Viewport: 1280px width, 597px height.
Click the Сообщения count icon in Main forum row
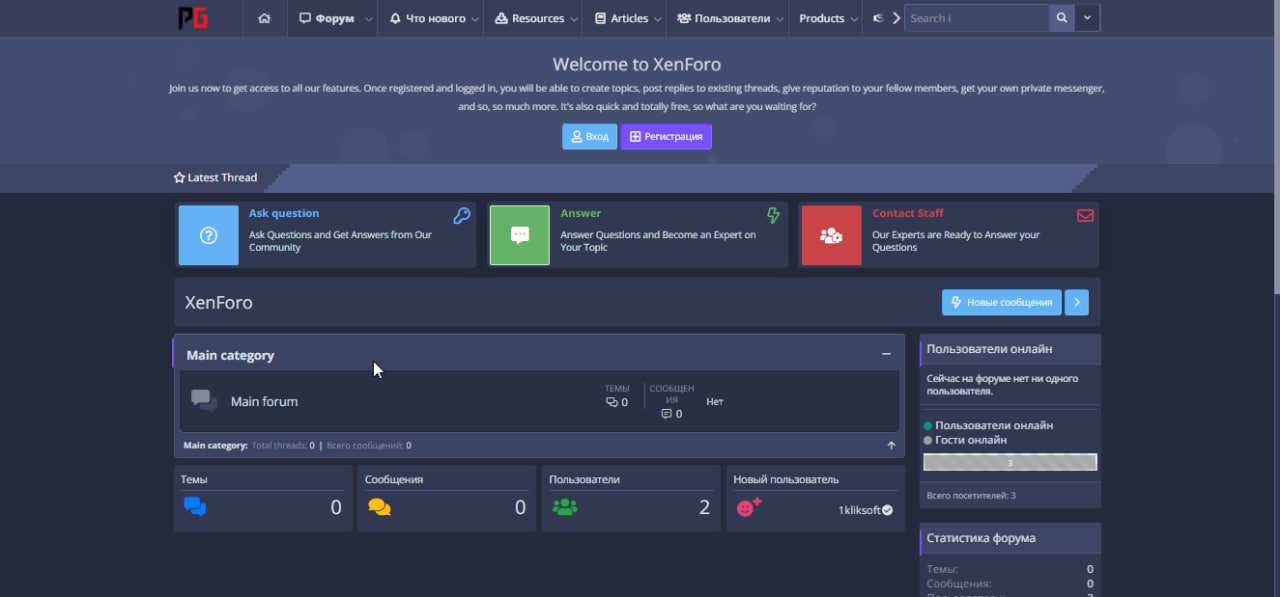tap(666, 414)
